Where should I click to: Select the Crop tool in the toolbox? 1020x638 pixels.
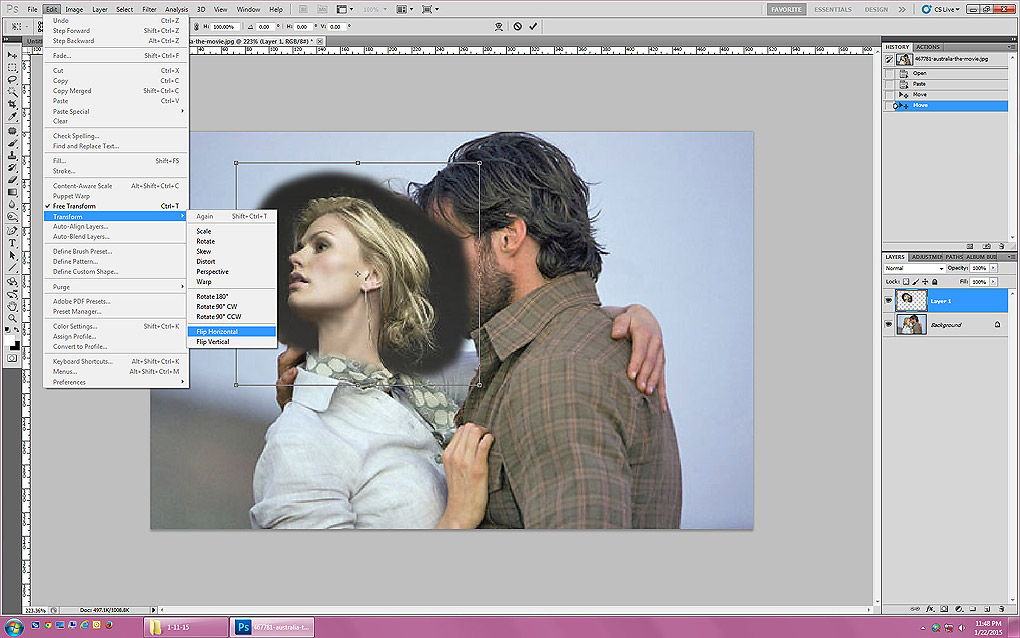tap(12, 104)
